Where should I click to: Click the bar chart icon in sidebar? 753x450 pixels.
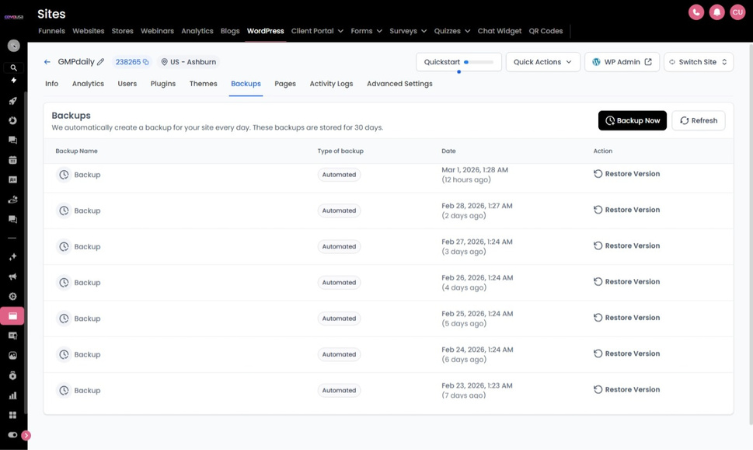click(x=13, y=395)
